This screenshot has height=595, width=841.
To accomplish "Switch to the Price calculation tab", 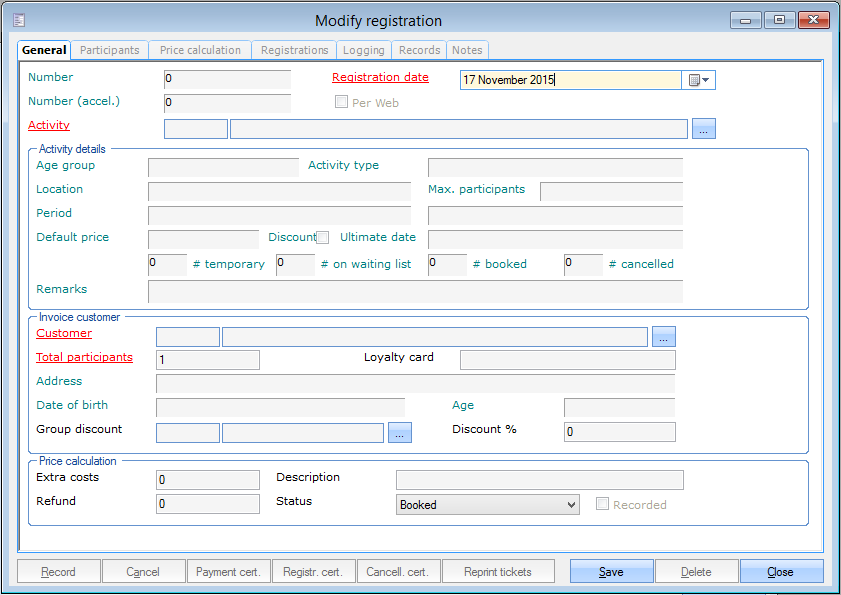I will (200, 50).
